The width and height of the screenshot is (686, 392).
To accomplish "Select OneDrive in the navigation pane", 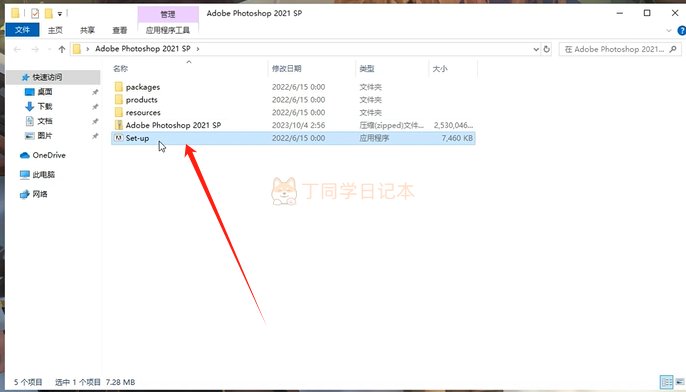I will pos(49,155).
